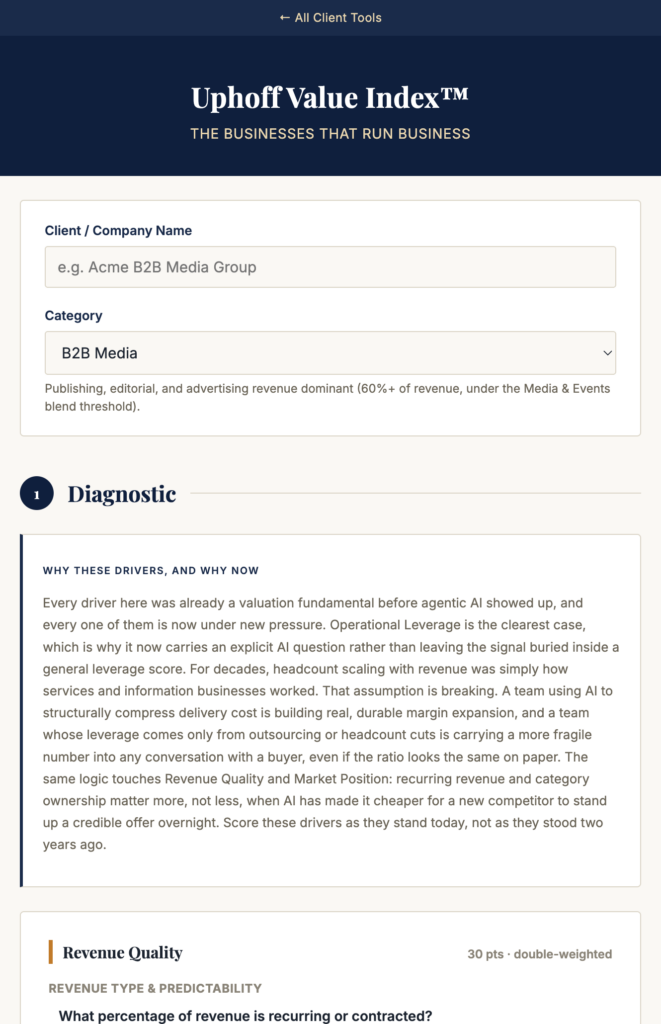Click the Category field label
Screen dimensions: 661x1024
coord(74,315)
